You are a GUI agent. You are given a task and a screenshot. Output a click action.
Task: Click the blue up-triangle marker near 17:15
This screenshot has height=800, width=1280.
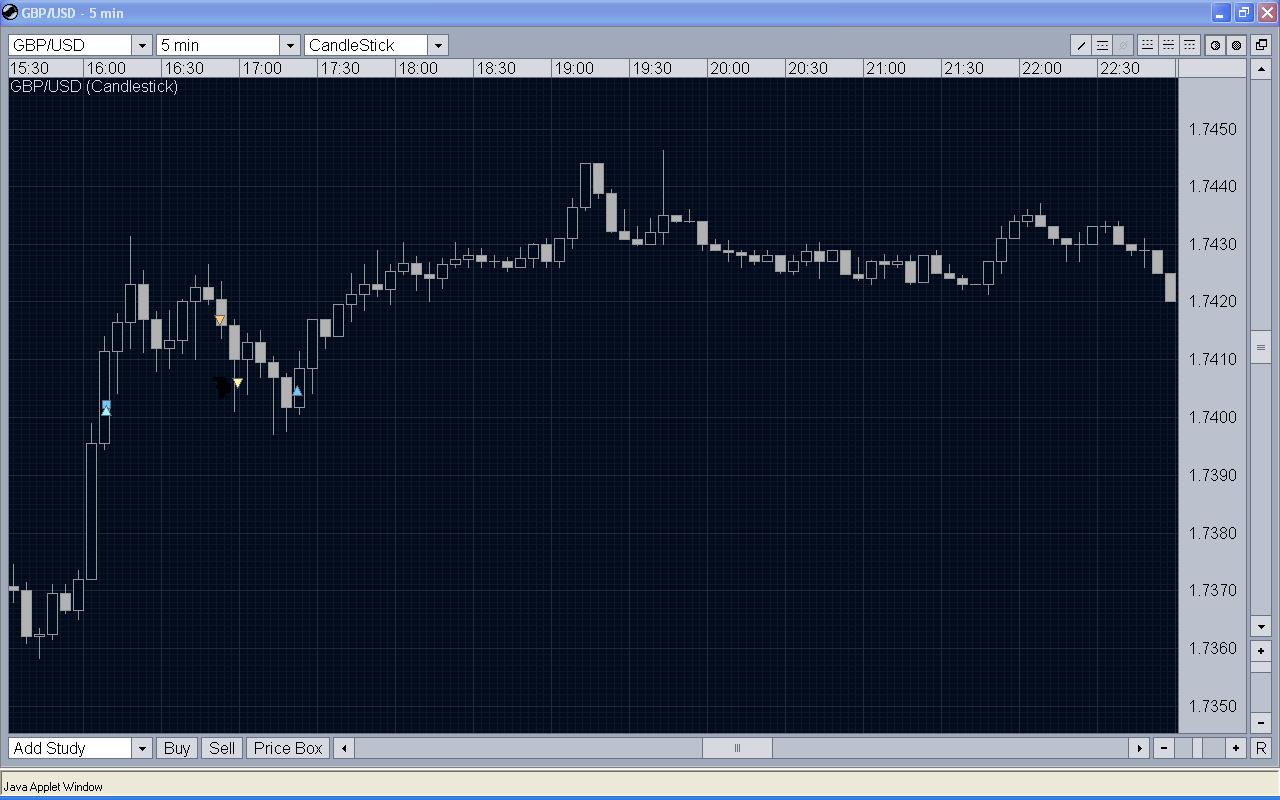(x=297, y=391)
